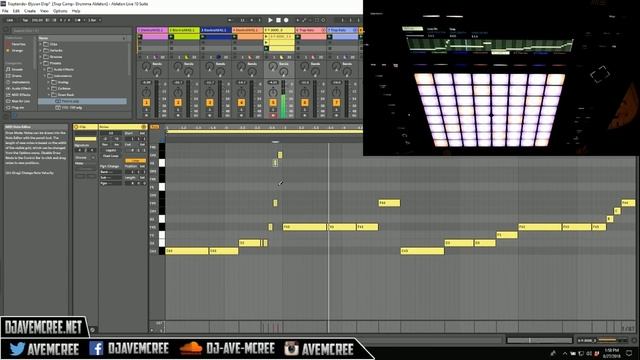The image size is (640, 360).
Task: Select the Instruments category in browser
Action: [x=18, y=82]
